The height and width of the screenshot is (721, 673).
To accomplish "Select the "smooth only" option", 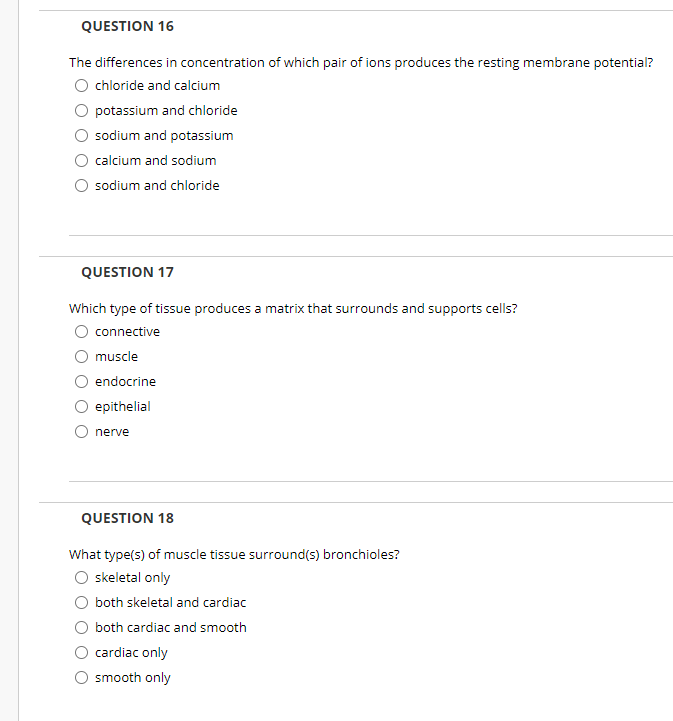I will click(x=81, y=677).
